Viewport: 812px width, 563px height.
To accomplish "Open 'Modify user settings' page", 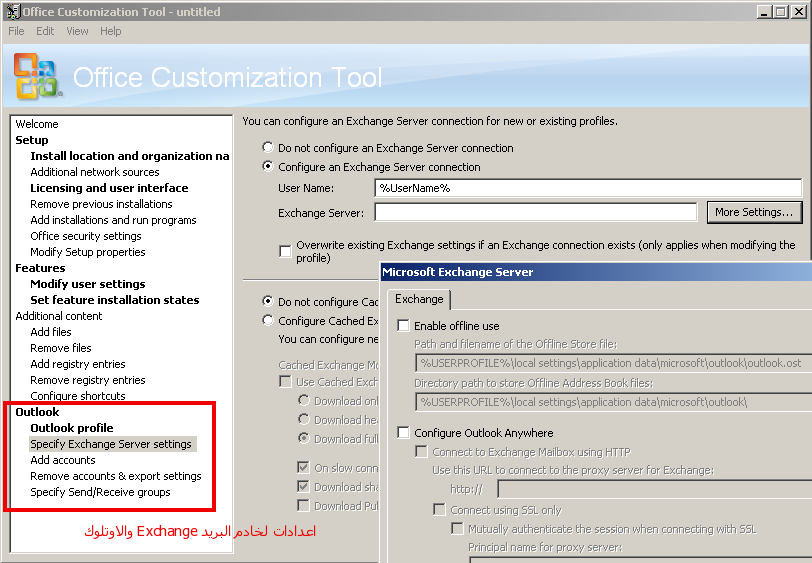I will (x=88, y=284).
